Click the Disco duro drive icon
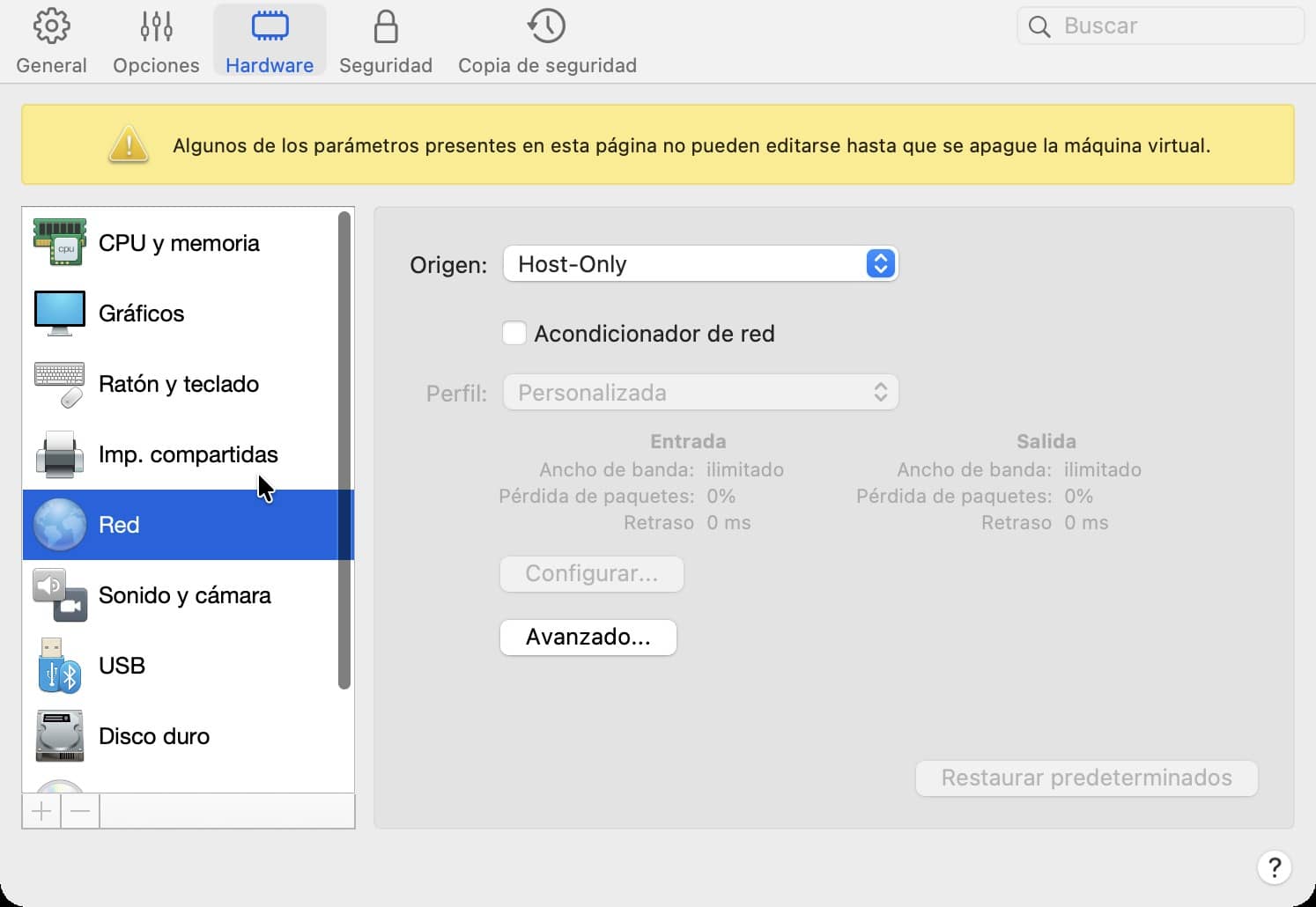 (x=60, y=736)
